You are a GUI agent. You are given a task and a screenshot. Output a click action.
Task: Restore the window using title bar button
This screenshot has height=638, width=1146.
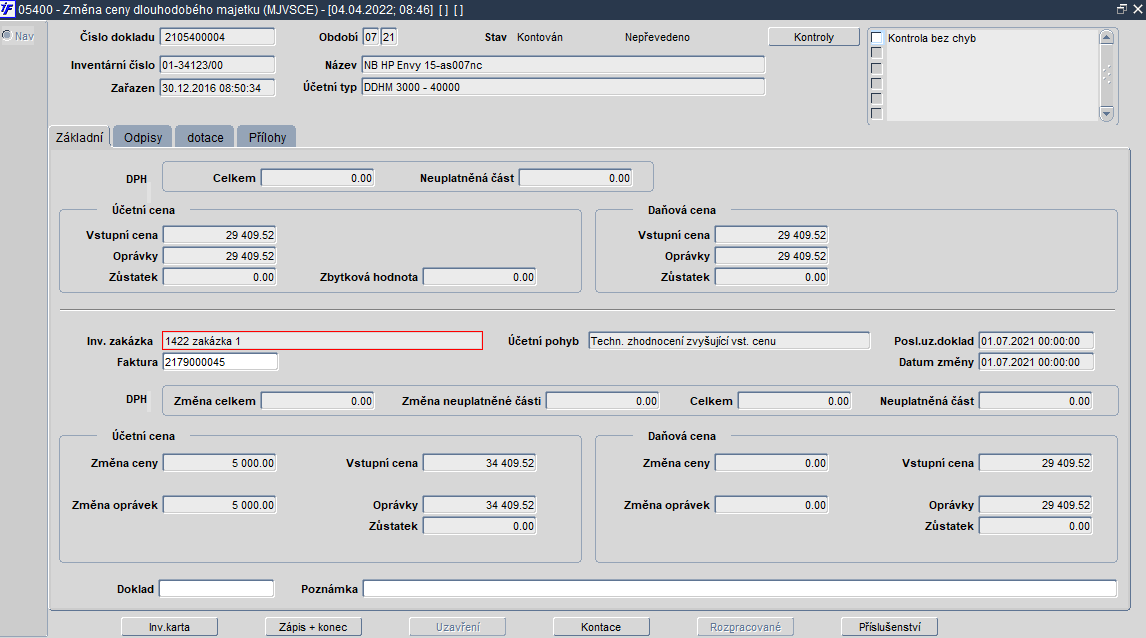click(1122, 9)
